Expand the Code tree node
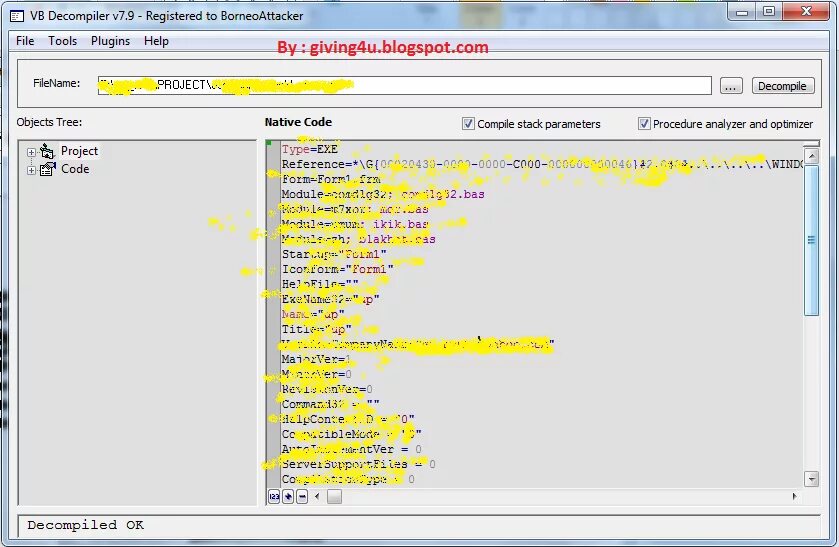 [32, 170]
